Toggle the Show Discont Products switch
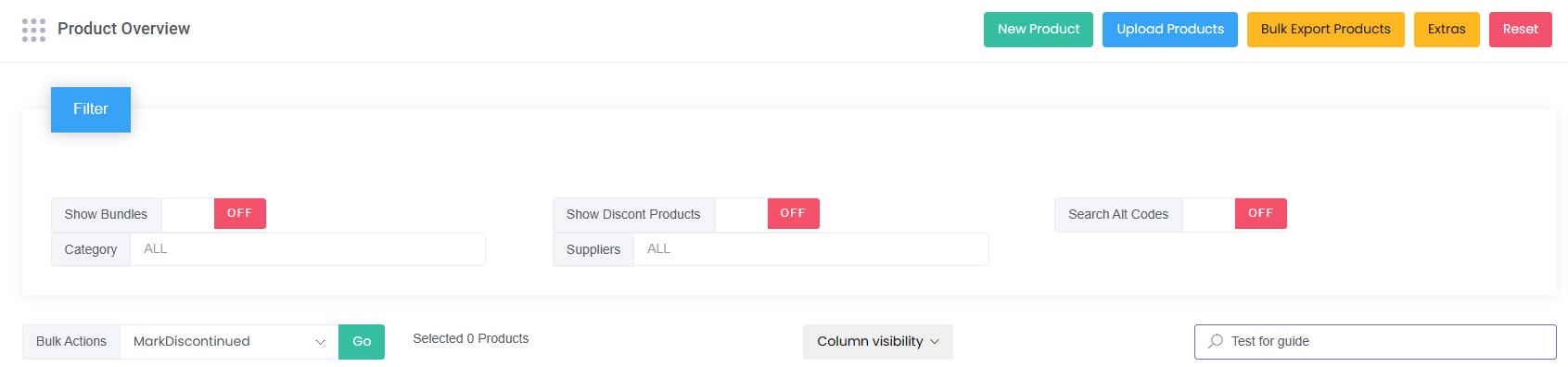The height and width of the screenshot is (367, 1568). (x=768, y=214)
